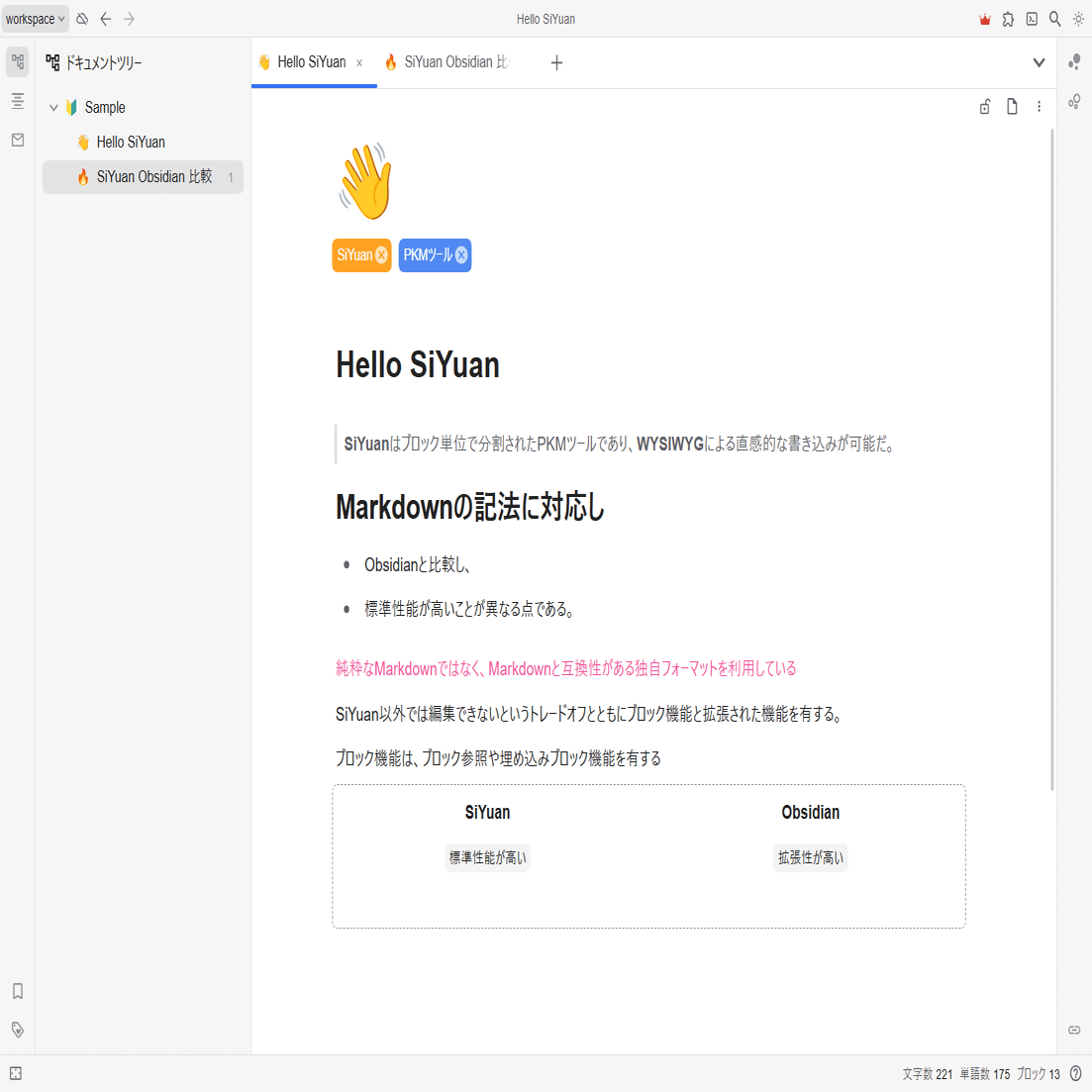Click the 単語数 175 status entry
1092x1092 pixels.
pyautogui.click(x=985, y=1074)
